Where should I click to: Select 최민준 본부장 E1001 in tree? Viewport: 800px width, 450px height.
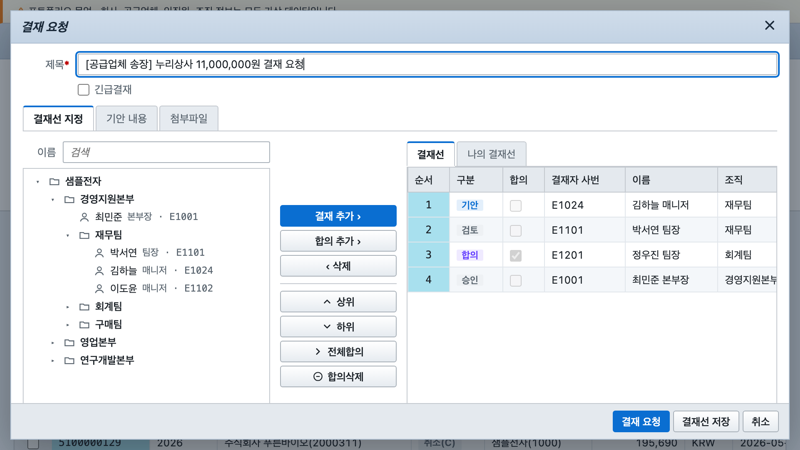[x=139, y=217]
